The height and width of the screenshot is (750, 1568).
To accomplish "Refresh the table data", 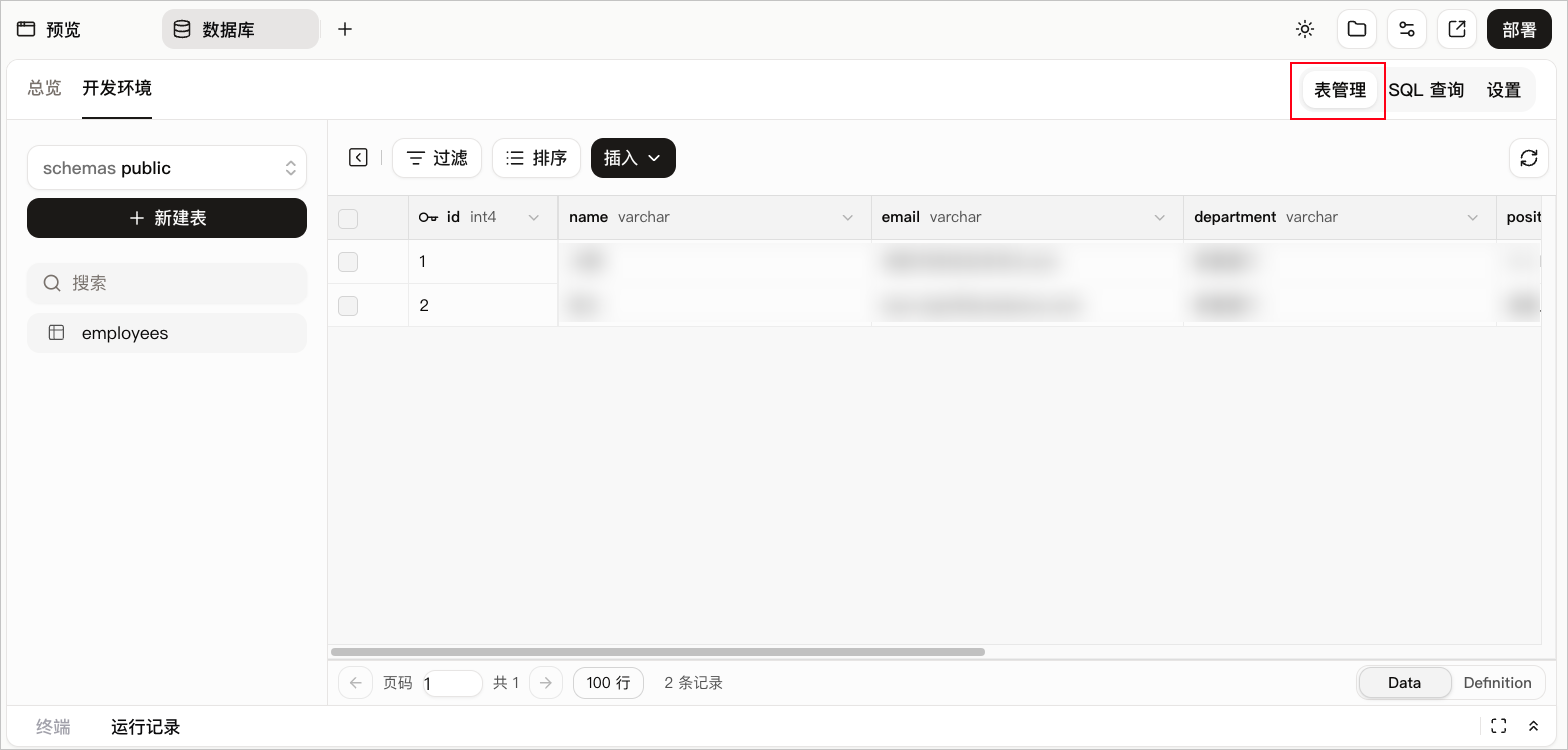I will point(1529,158).
